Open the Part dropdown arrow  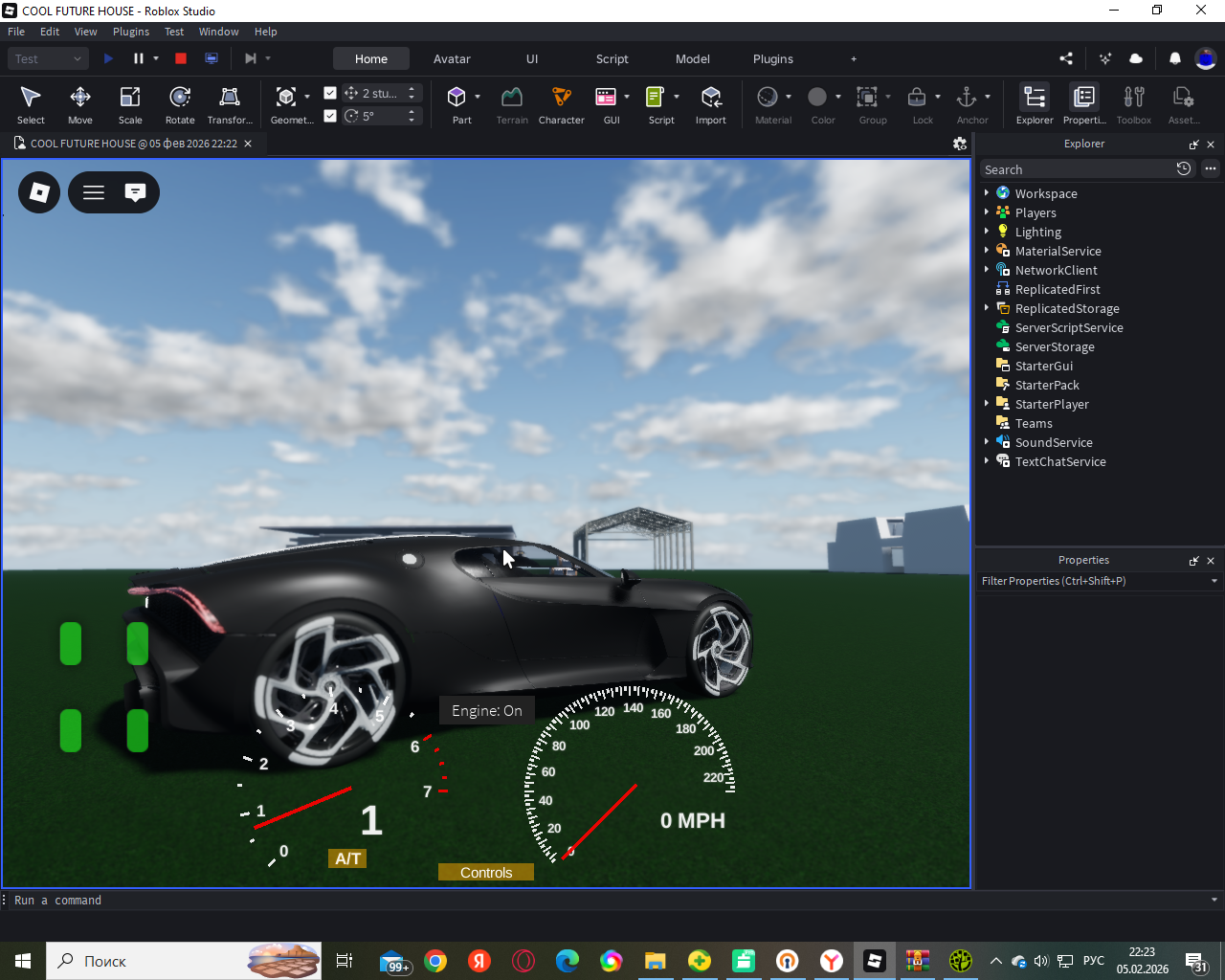(478, 97)
